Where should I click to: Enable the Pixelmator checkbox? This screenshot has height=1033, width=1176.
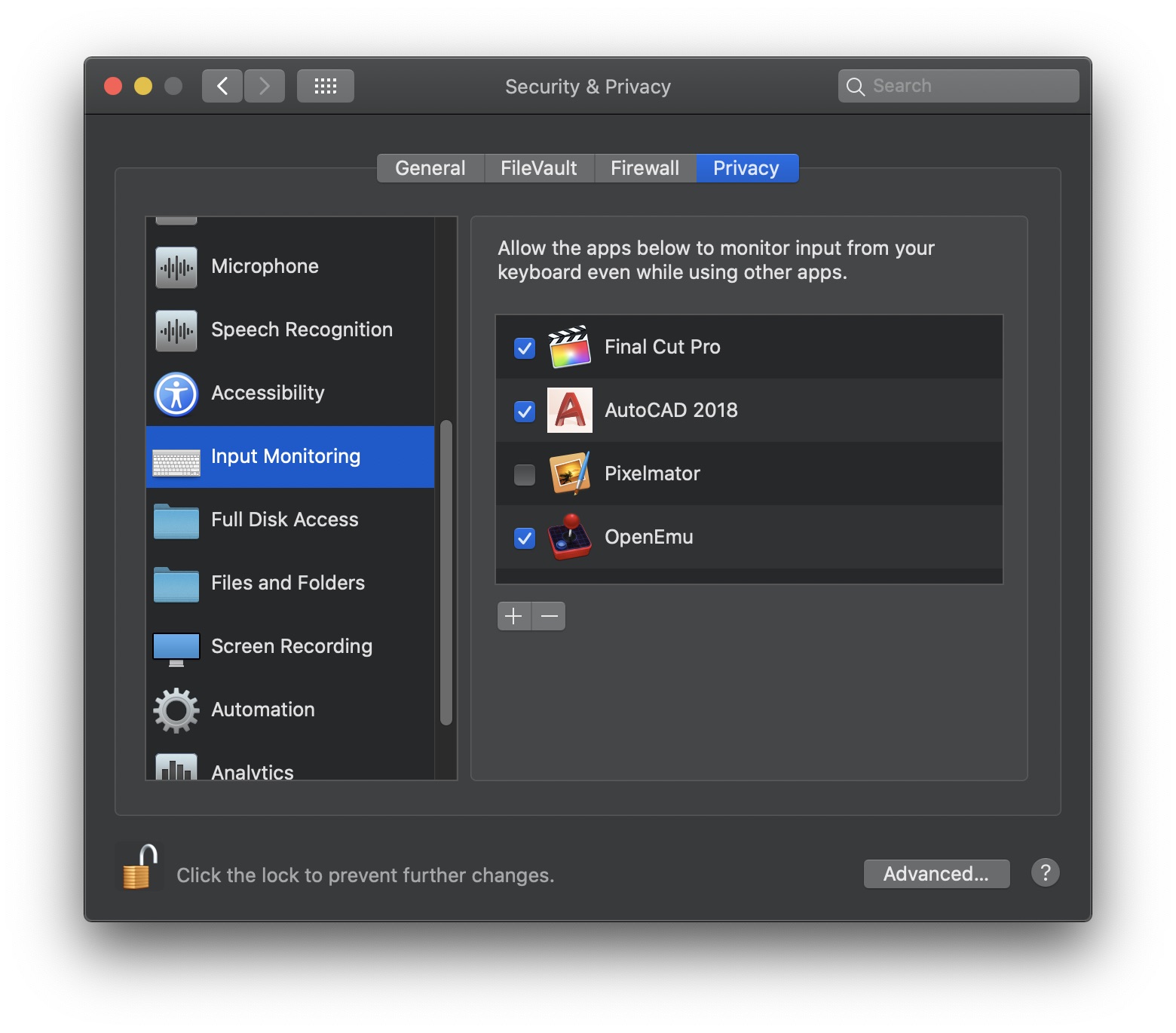(x=525, y=475)
